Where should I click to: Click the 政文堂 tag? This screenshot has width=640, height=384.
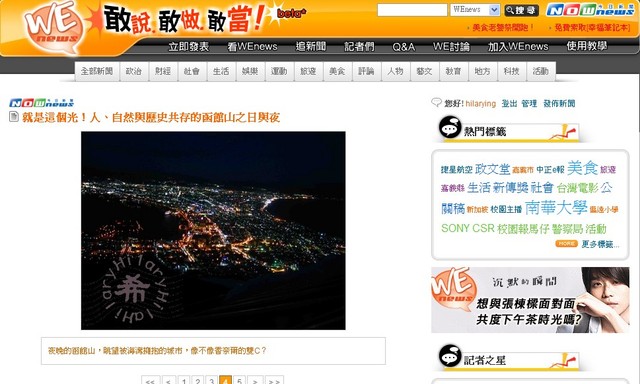[x=492, y=169]
